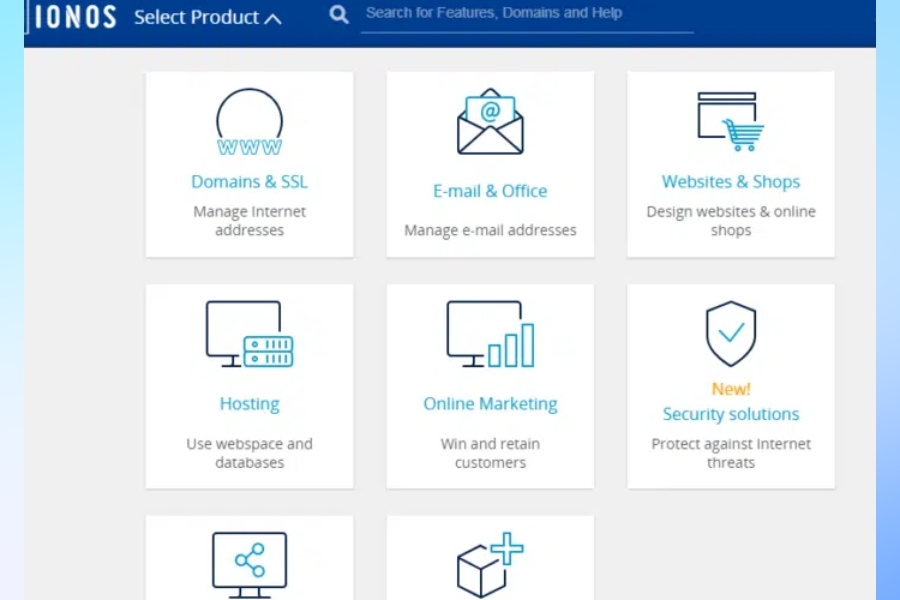Click the monitor with server icon
The width and height of the screenshot is (900, 600).
250,334
